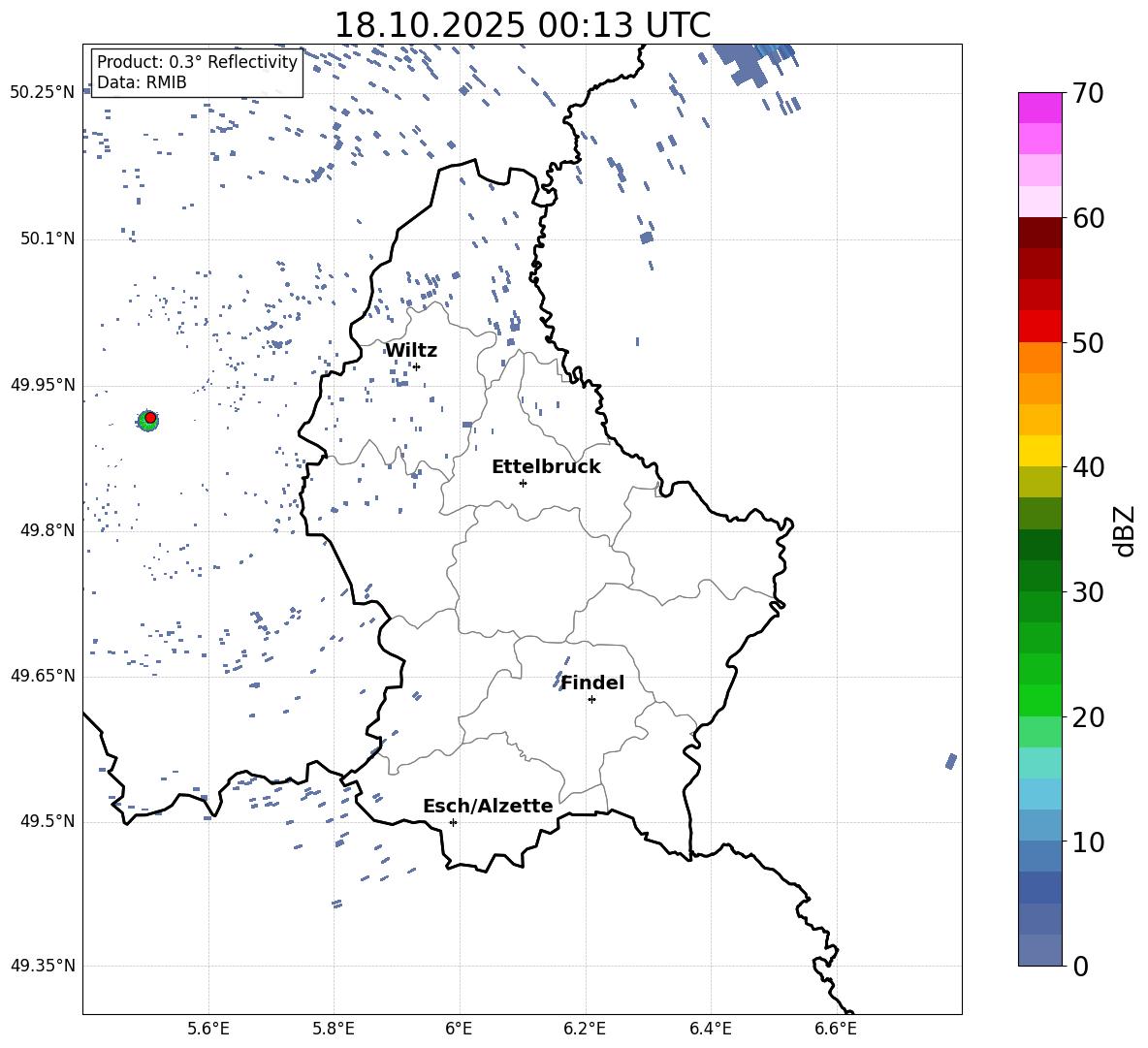Click the colorbar tick label 60
The width and height of the screenshot is (1148, 1048).
coord(1088,218)
